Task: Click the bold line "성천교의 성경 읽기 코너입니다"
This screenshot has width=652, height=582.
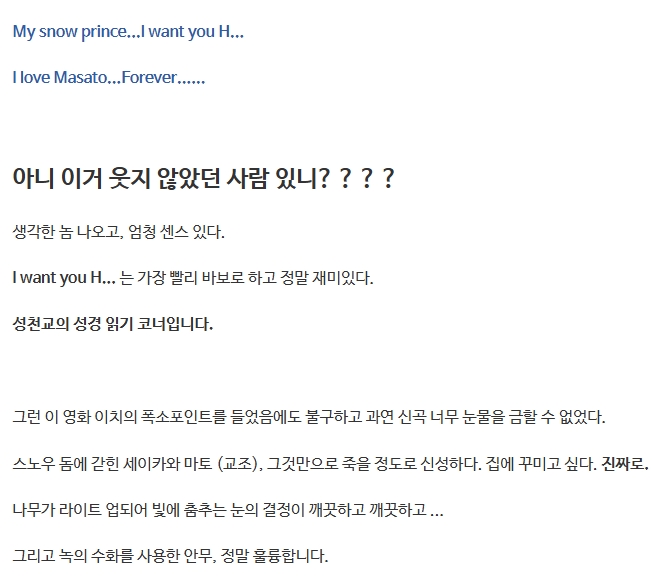Action: pos(113,324)
